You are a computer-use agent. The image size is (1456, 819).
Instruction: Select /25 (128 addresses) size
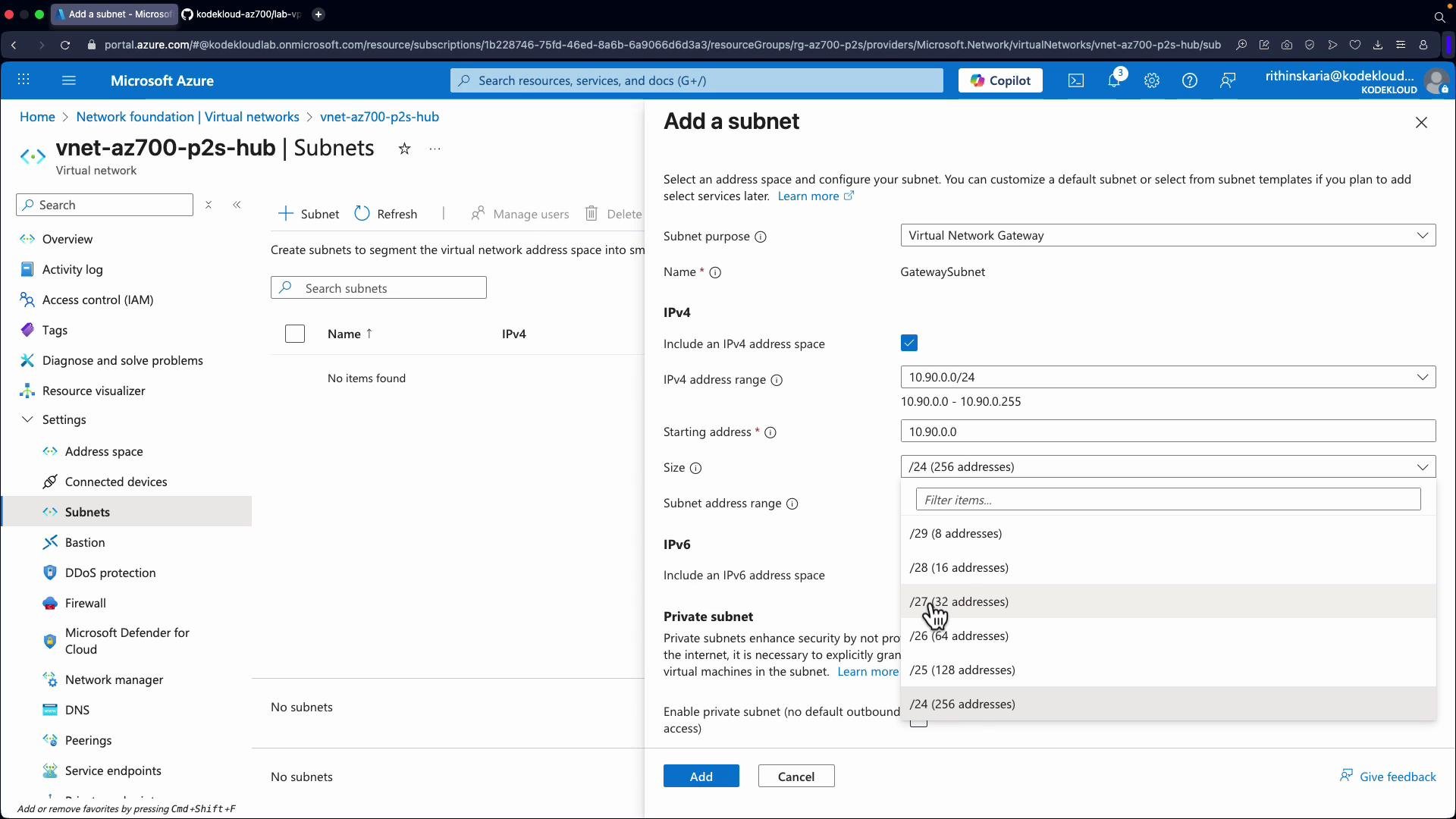coord(1168,670)
